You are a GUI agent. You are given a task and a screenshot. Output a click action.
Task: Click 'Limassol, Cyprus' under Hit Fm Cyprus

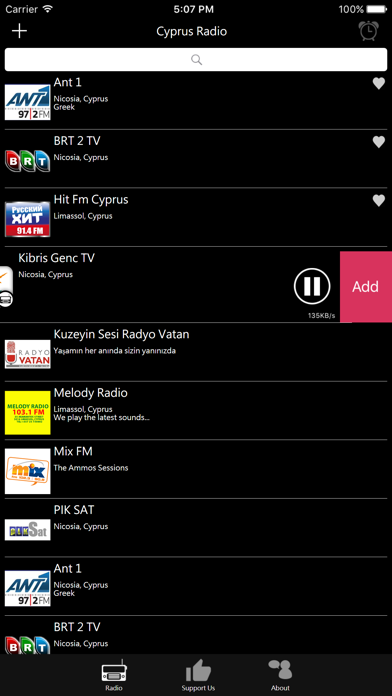coord(83,216)
